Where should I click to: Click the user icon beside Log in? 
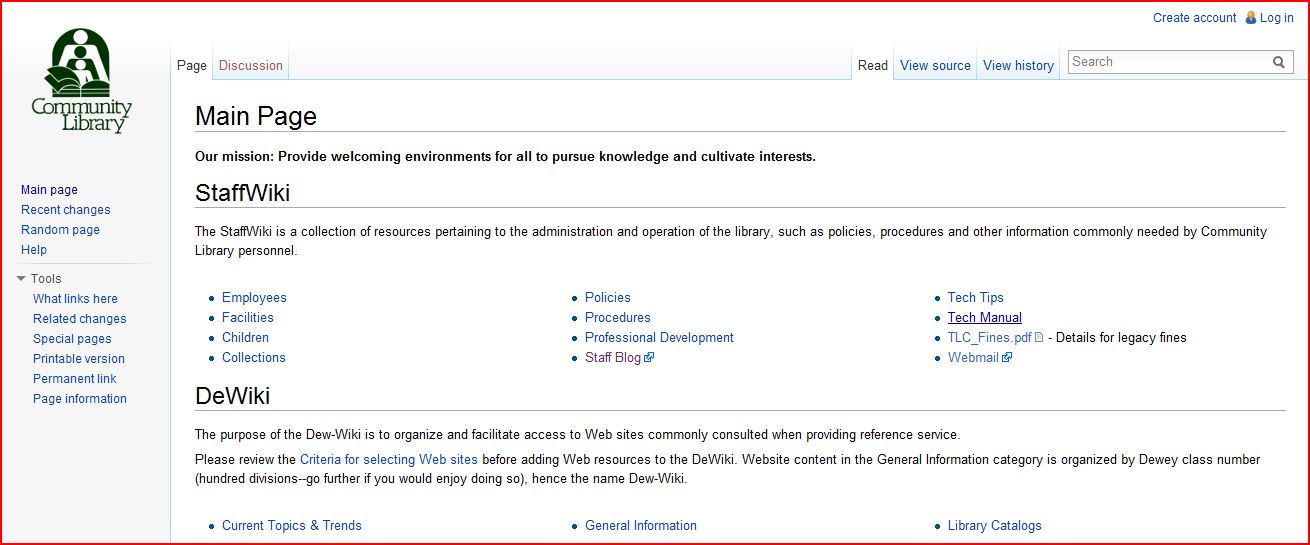[1250, 17]
